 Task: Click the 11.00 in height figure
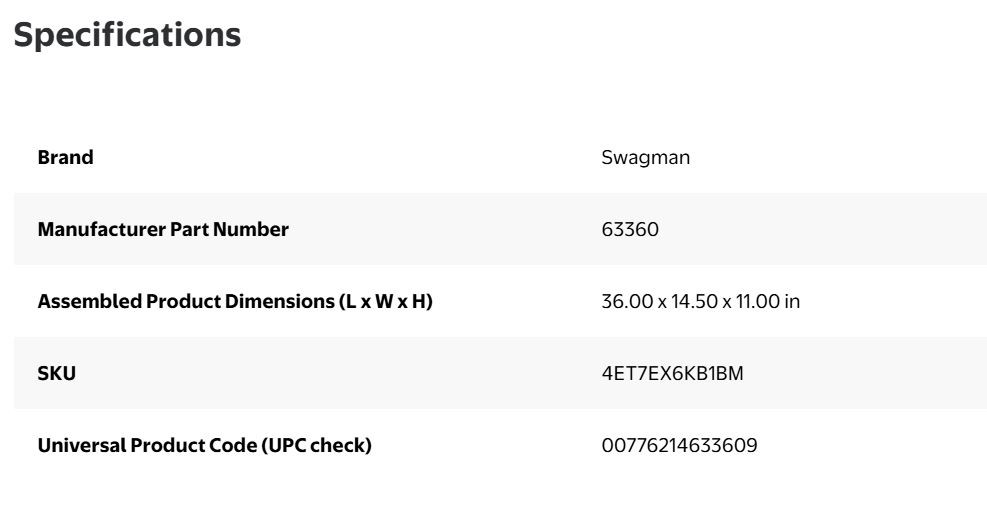tap(768, 301)
